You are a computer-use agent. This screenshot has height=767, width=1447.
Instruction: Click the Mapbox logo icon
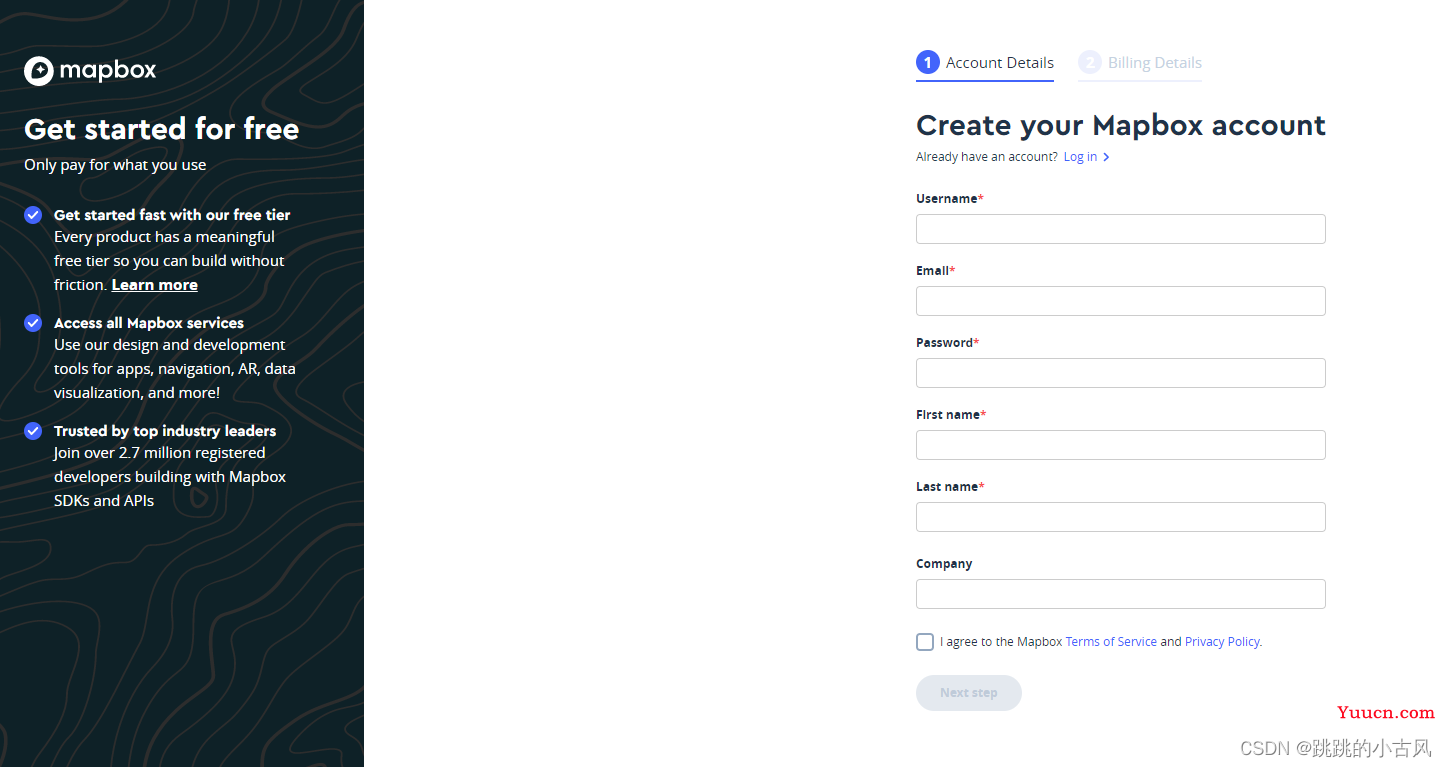click(39, 71)
